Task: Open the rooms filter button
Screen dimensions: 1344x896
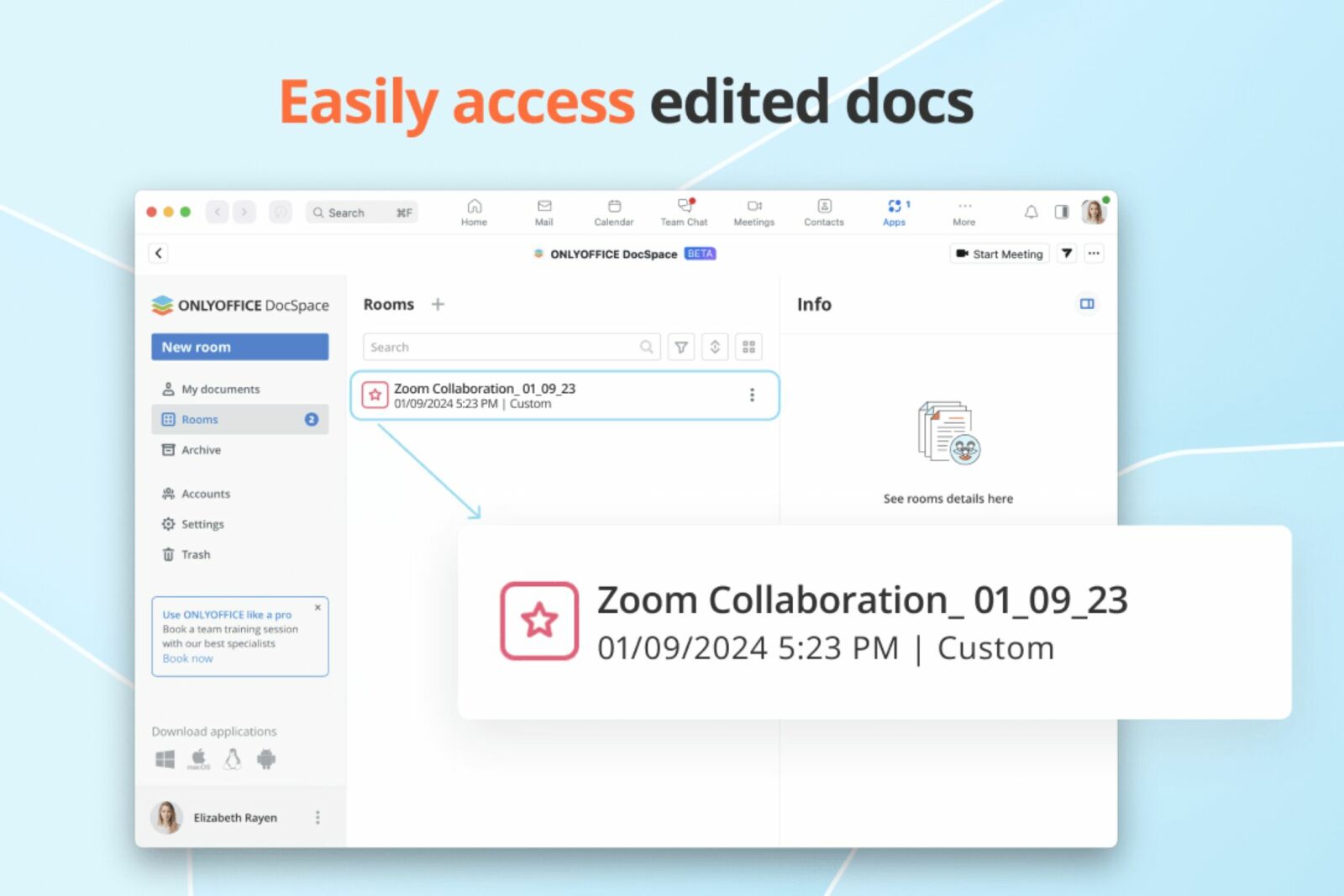Action: (681, 347)
